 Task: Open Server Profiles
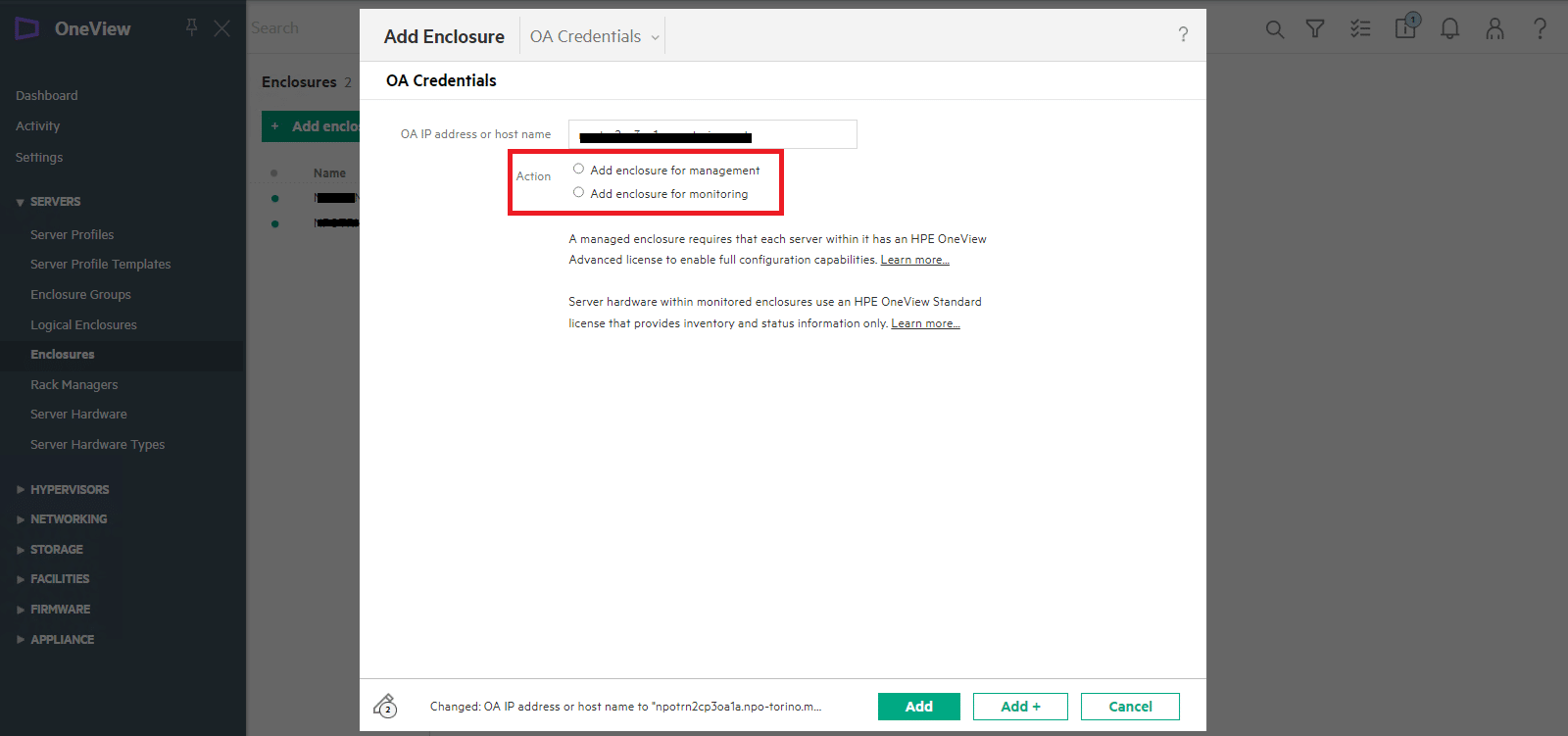73,234
